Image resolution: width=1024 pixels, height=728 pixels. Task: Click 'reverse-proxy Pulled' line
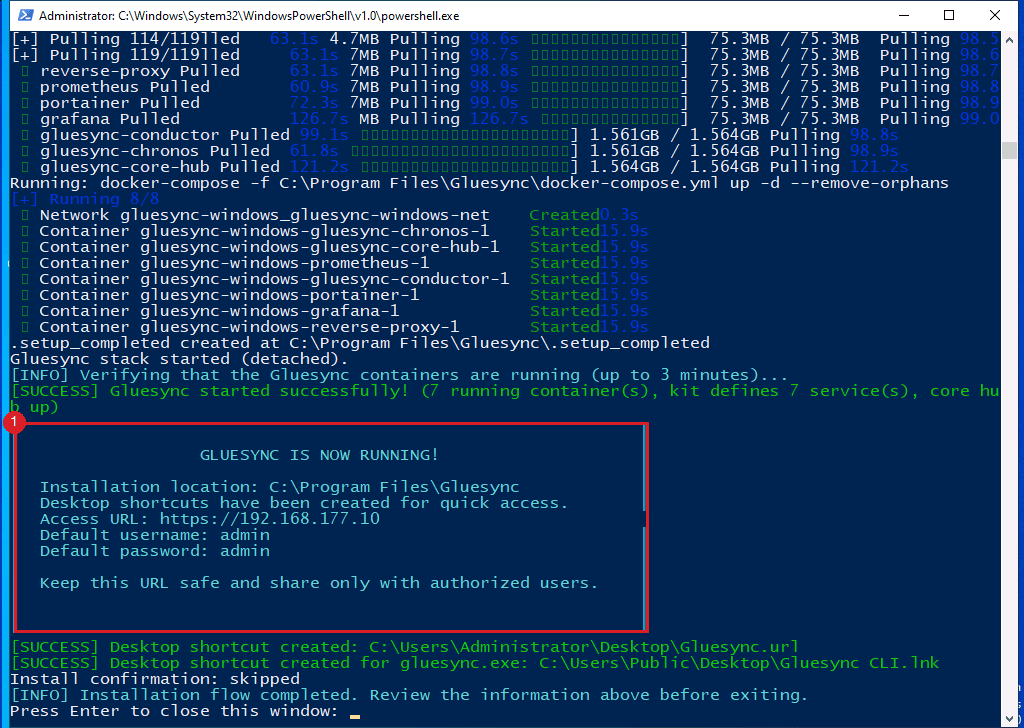(510, 71)
